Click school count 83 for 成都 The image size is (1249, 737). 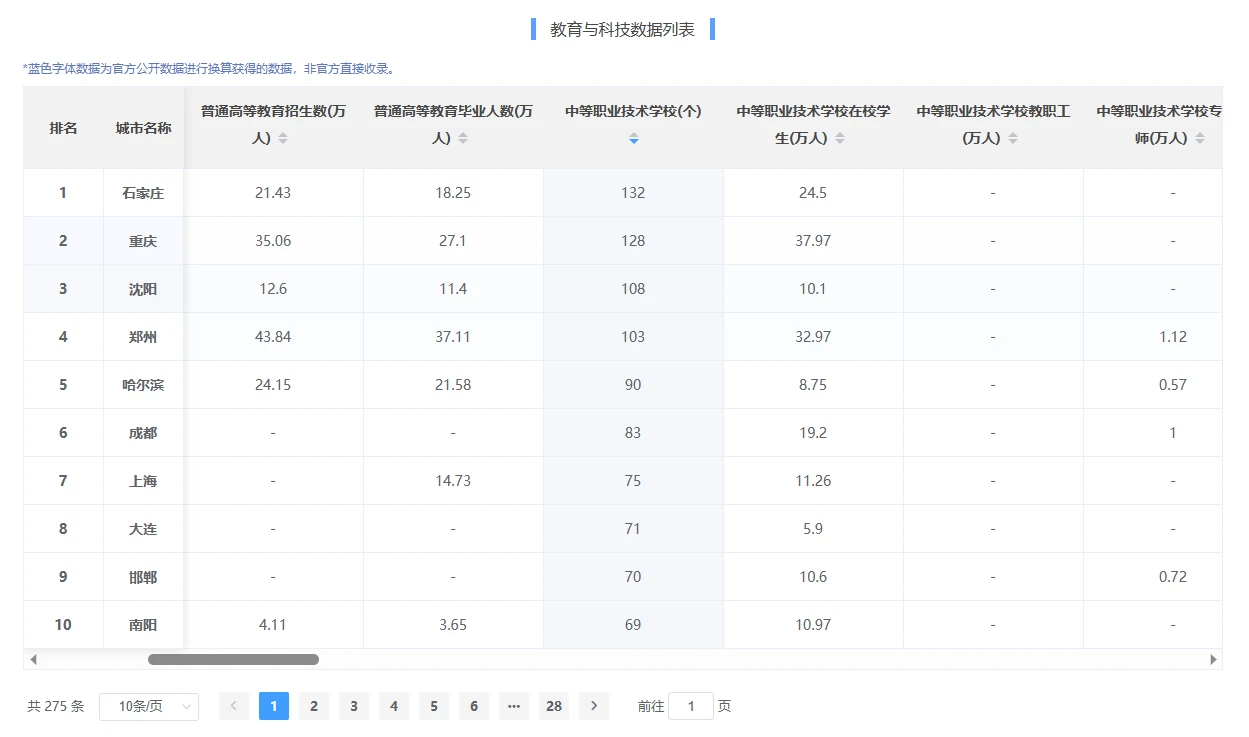[x=633, y=433]
